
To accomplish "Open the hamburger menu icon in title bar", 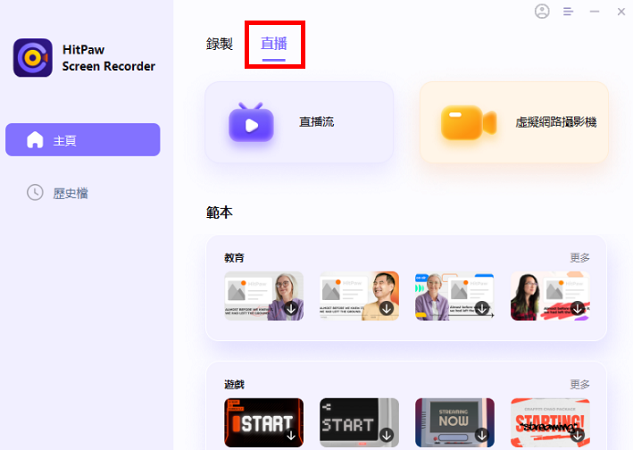I will [568, 12].
